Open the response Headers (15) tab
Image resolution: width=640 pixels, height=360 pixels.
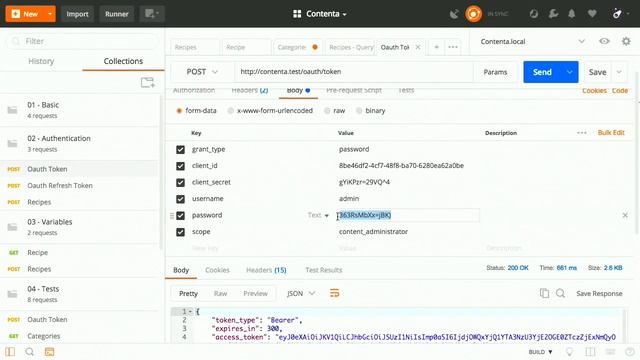266,270
